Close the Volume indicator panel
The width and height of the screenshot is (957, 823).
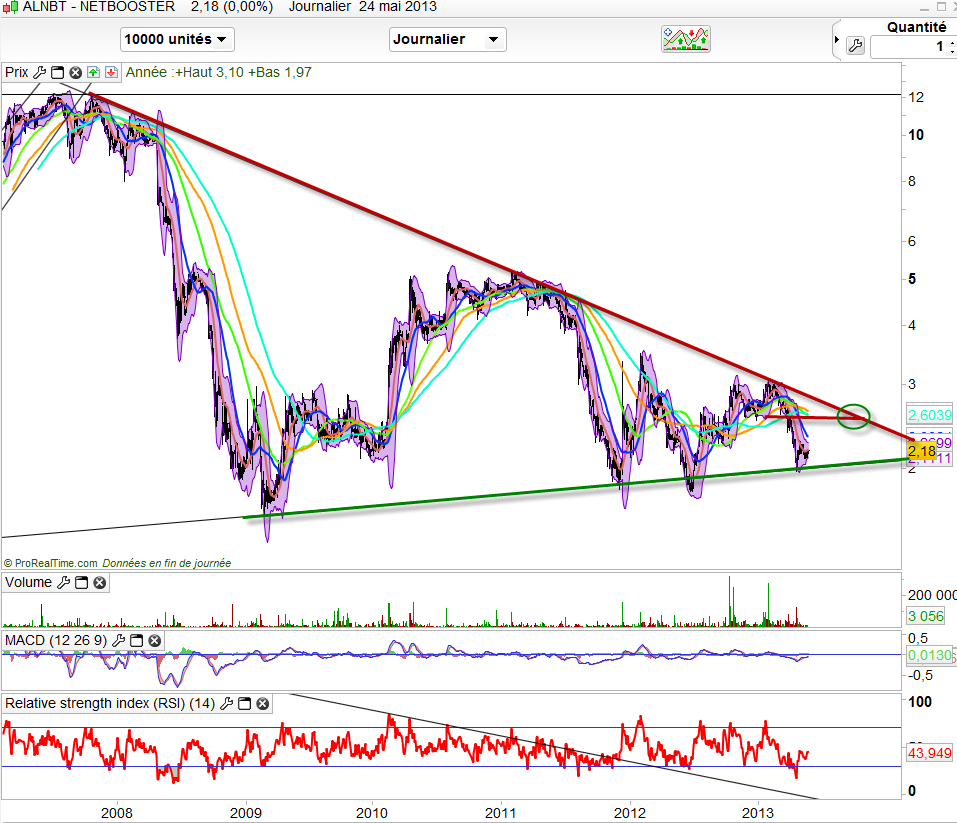[x=99, y=583]
